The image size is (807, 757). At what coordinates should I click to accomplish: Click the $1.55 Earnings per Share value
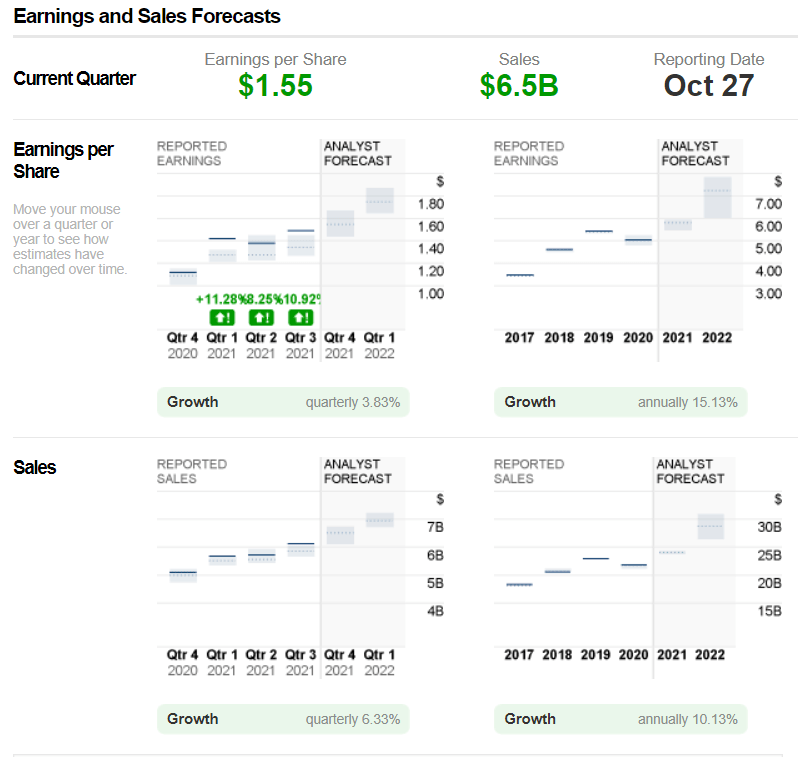click(x=275, y=86)
